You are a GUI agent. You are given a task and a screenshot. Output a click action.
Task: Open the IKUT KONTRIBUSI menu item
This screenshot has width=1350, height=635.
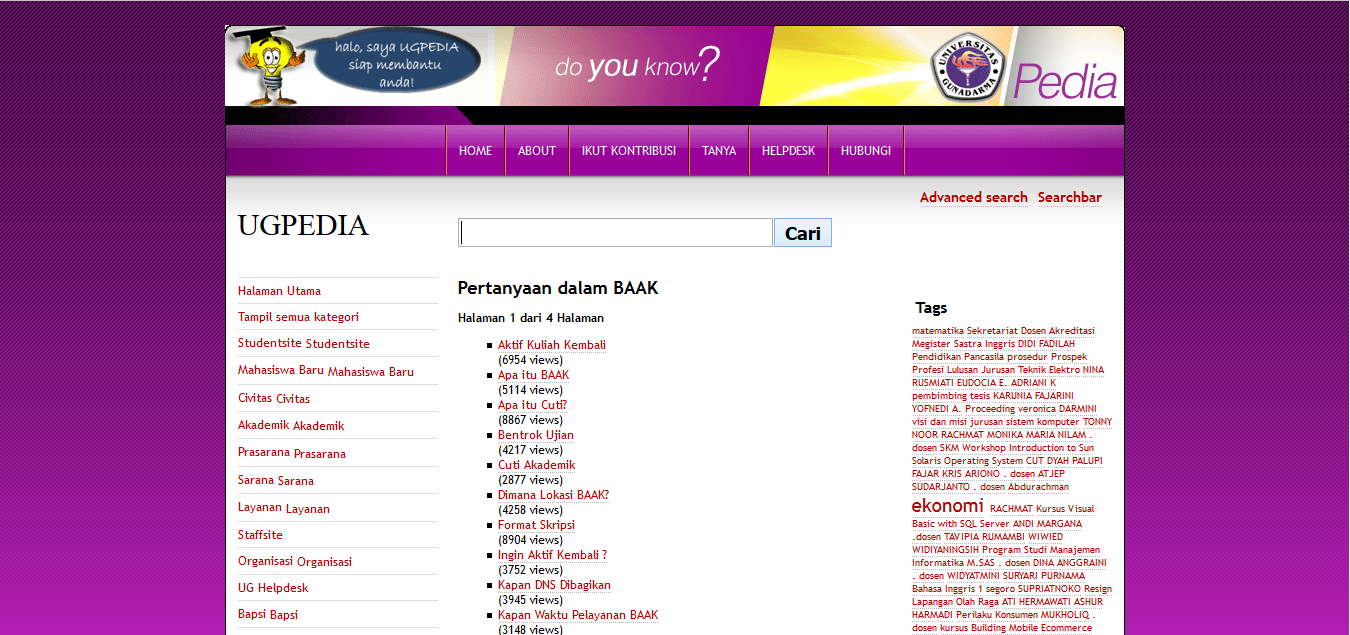629,151
